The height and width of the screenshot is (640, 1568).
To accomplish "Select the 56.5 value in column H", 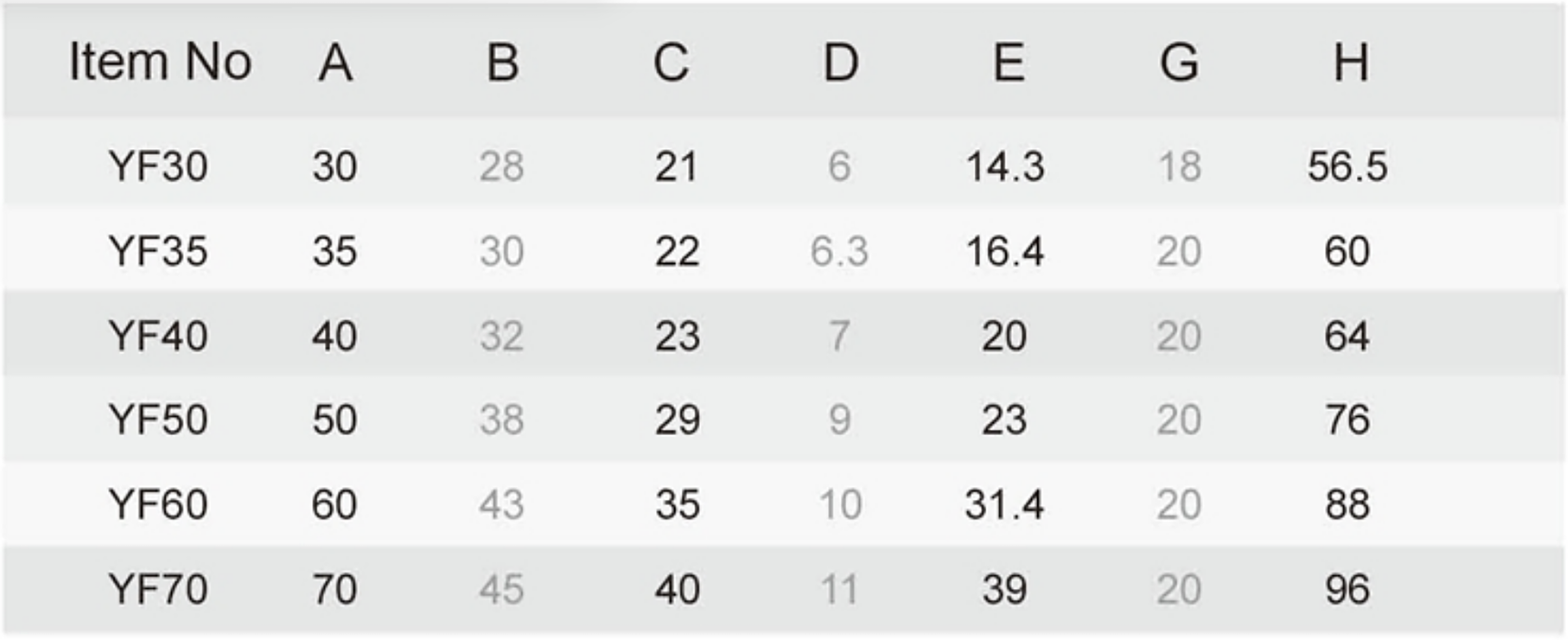I will [1347, 166].
